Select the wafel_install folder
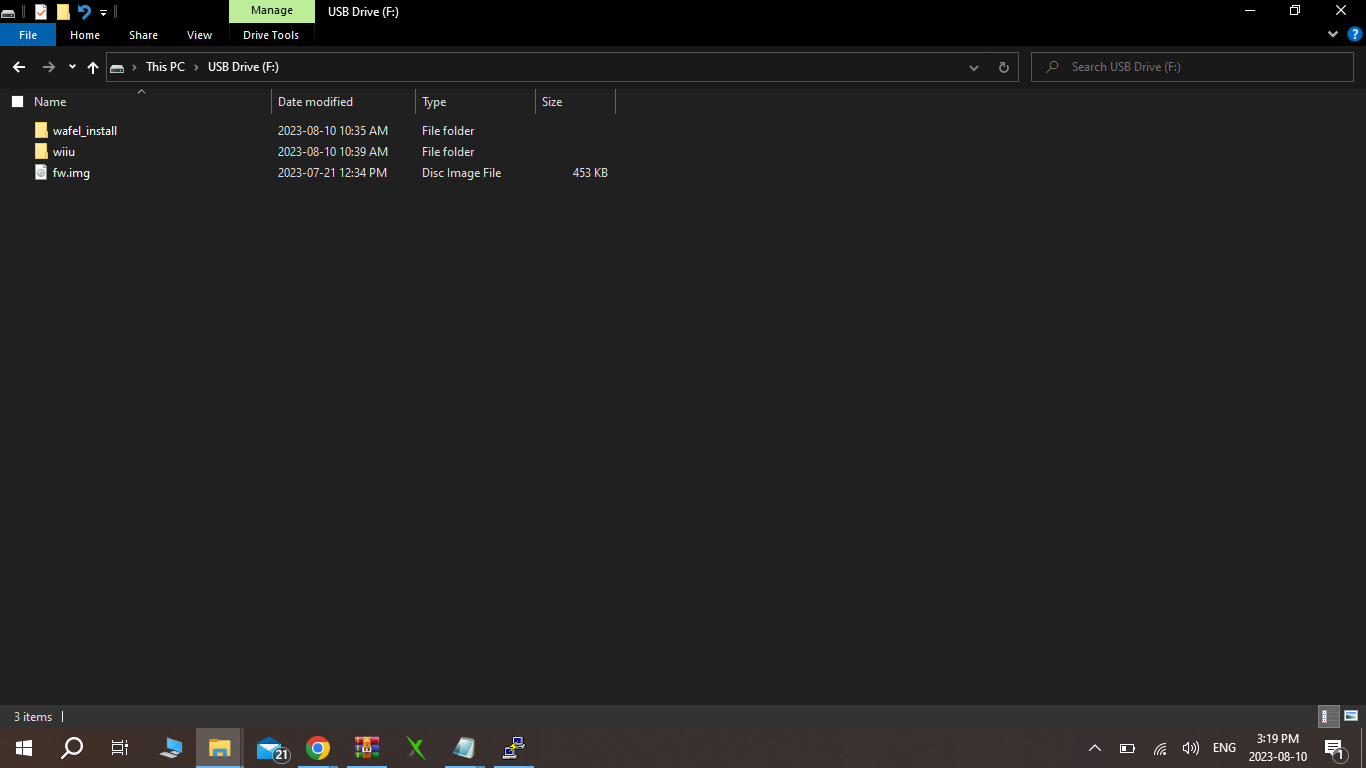The width and height of the screenshot is (1366, 768). (x=85, y=131)
